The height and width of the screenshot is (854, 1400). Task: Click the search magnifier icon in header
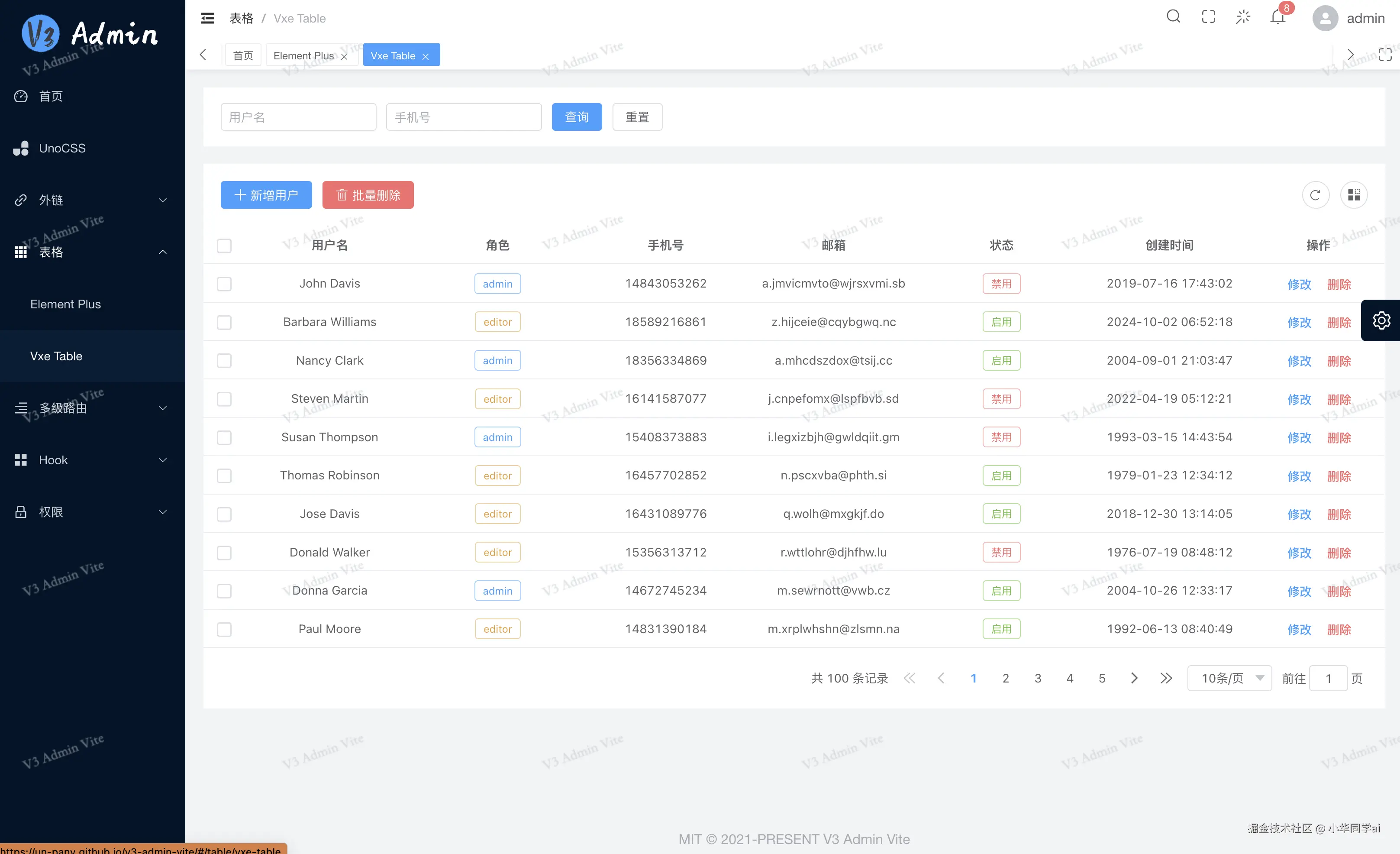point(1173,17)
